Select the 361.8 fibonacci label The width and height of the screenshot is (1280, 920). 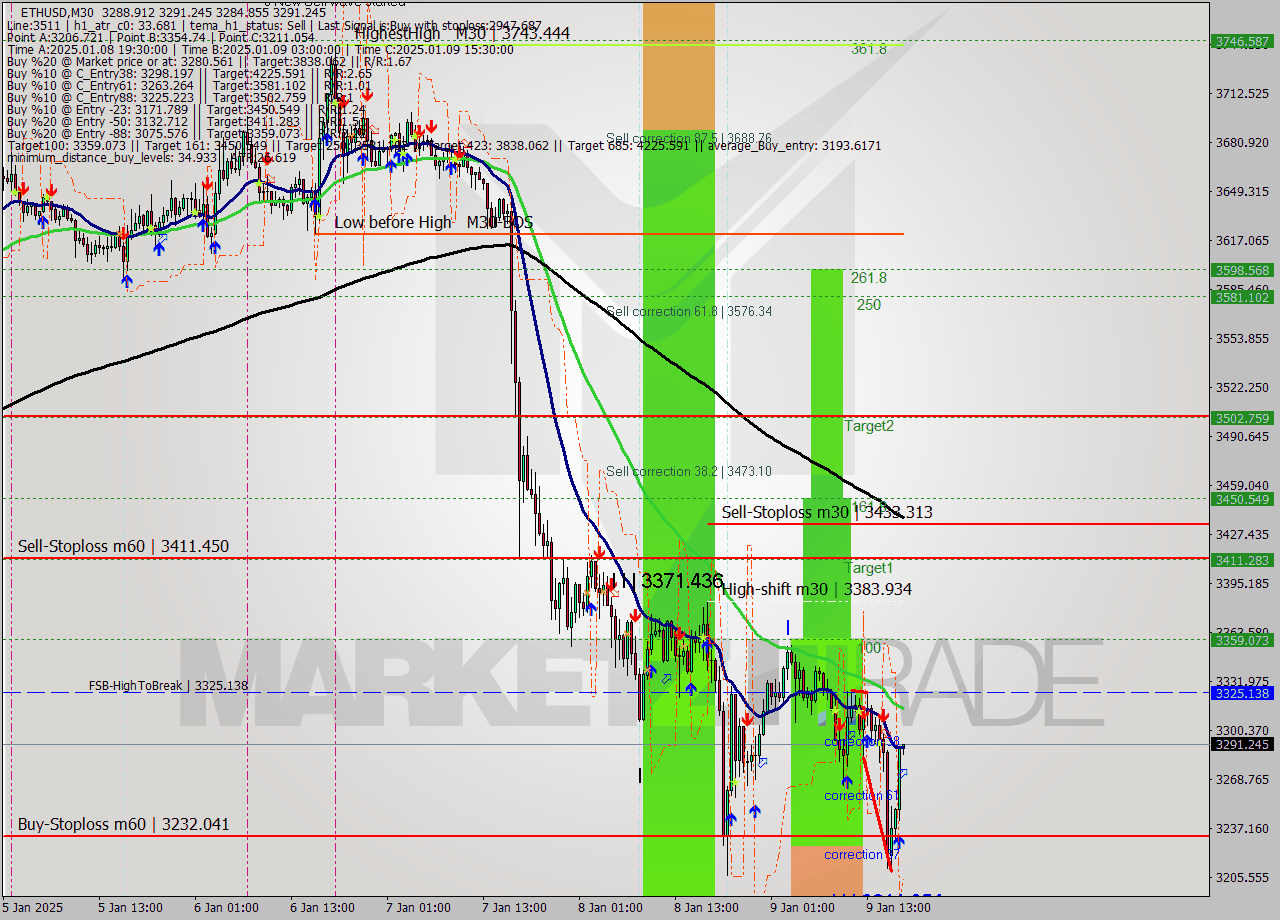tap(869, 48)
